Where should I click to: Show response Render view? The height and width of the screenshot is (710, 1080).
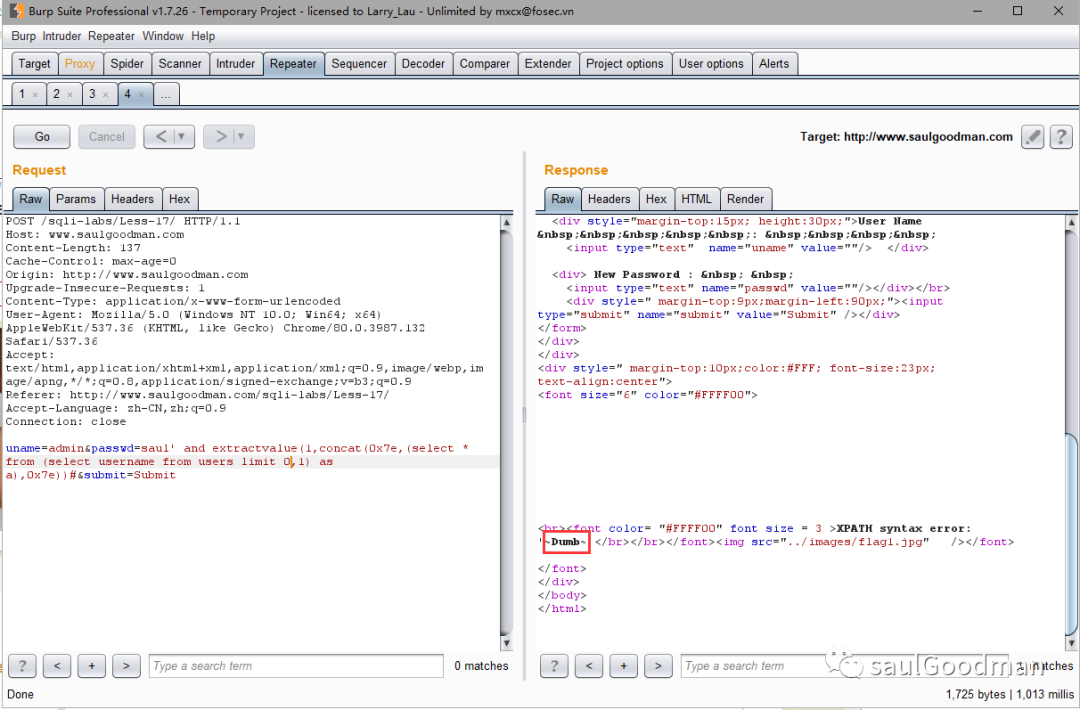pyautogui.click(x=745, y=199)
